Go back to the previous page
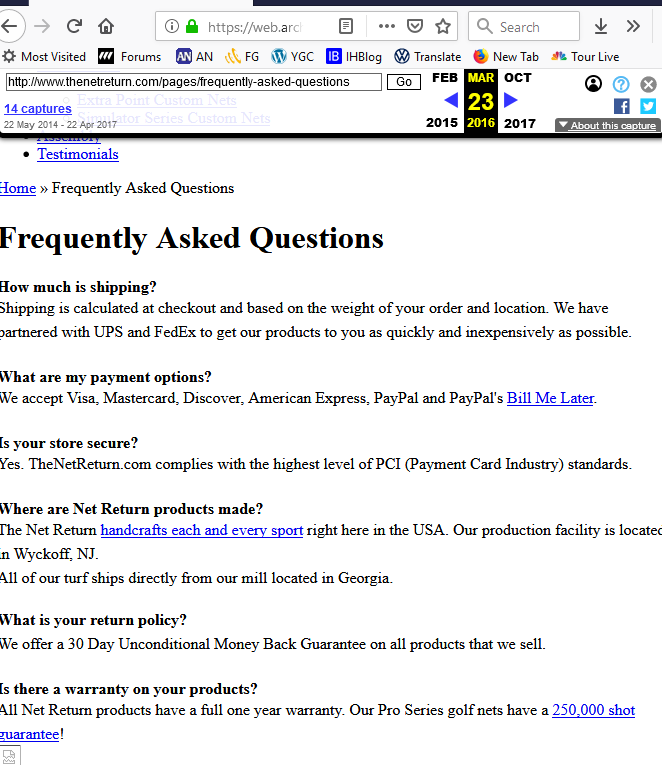Image resolution: width=662 pixels, height=765 pixels. click(x=9, y=26)
